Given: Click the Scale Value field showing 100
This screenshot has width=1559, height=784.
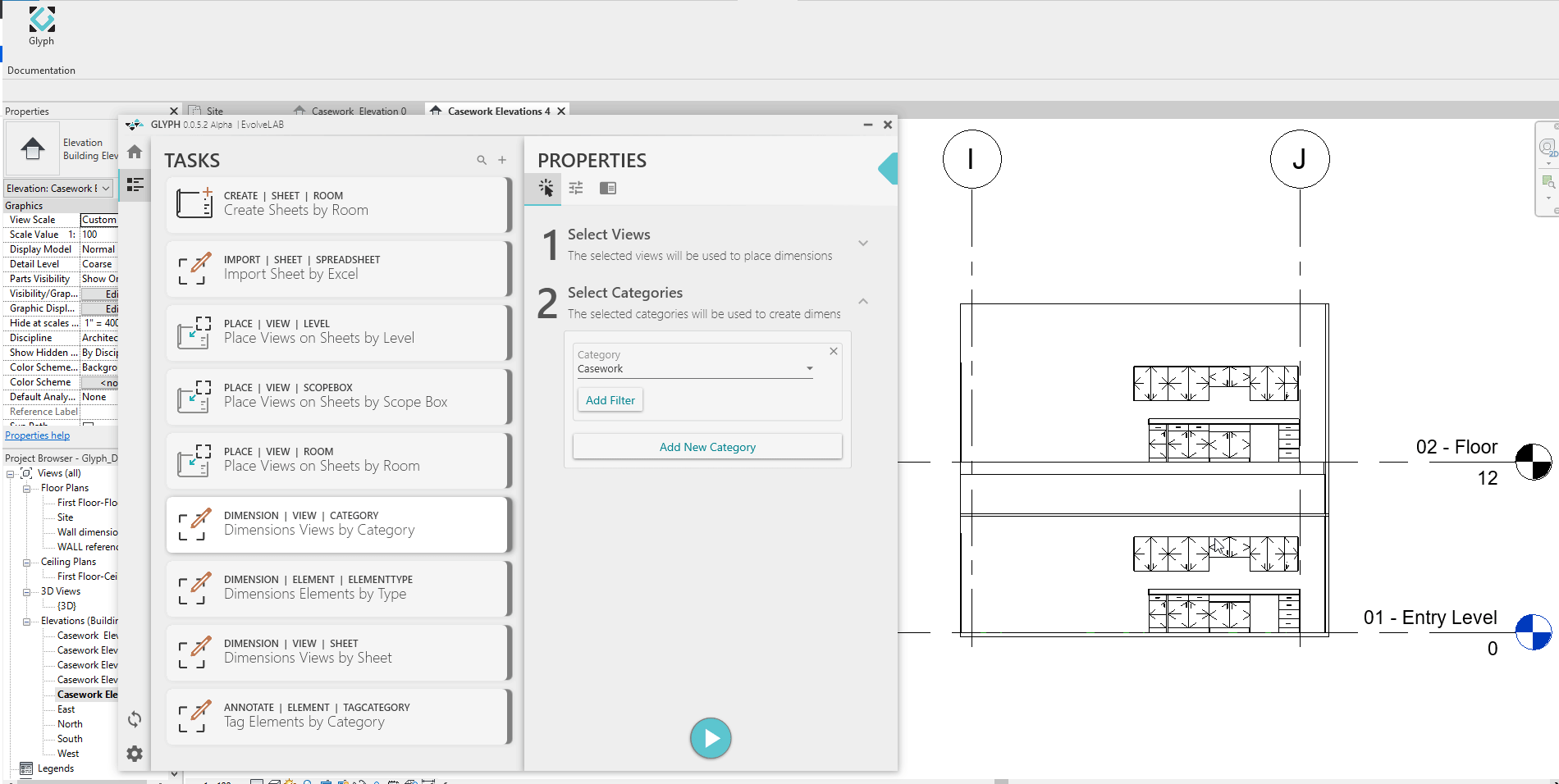Looking at the screenshot, I should pyautogui.click(x=99, y=235).
